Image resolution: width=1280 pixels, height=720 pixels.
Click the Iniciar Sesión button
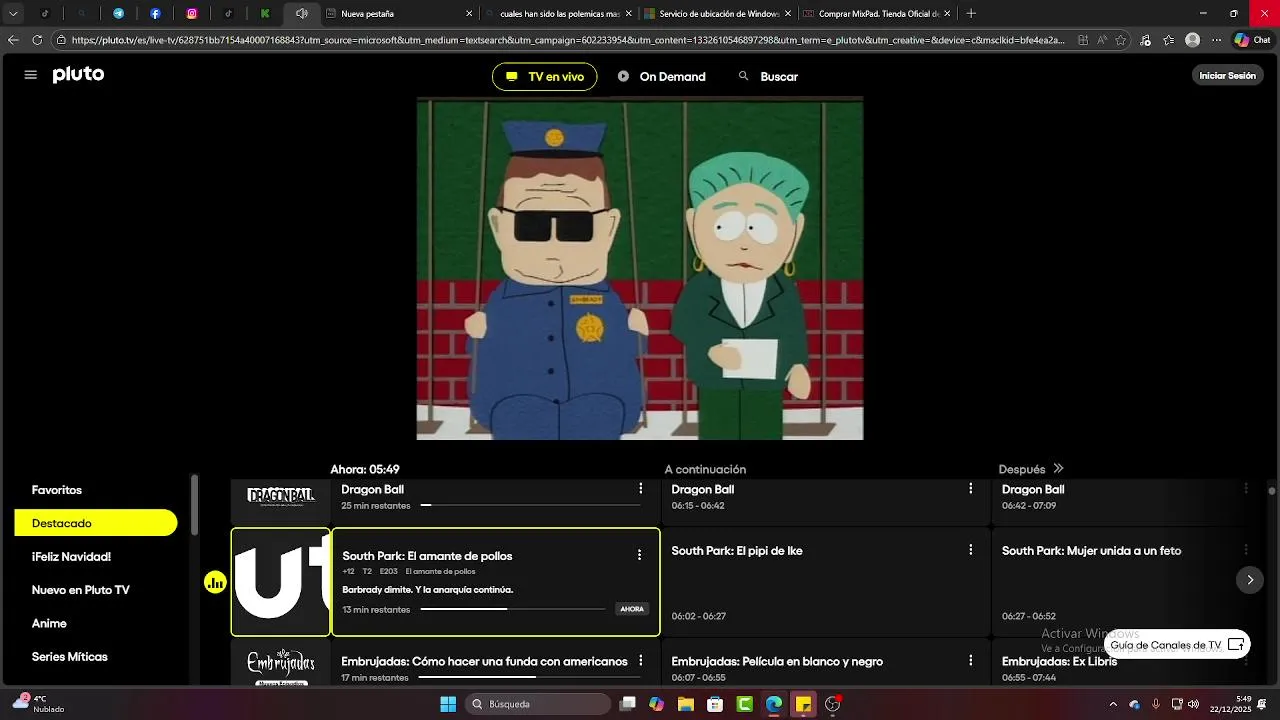[1227, 76]
